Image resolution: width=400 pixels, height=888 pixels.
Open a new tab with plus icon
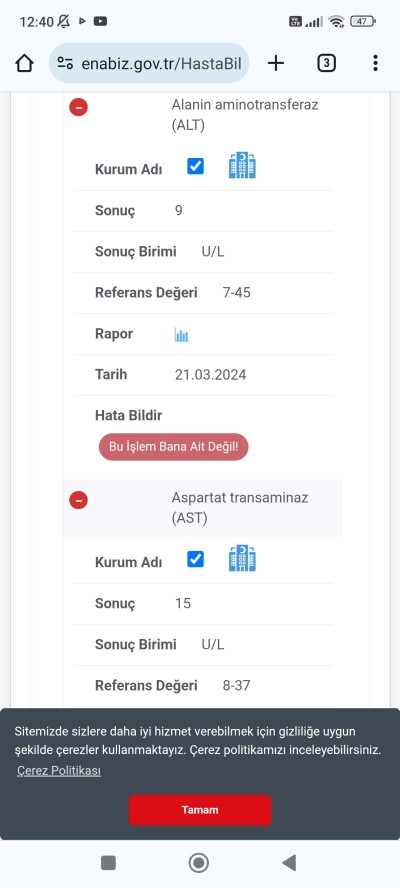(275, 63)
